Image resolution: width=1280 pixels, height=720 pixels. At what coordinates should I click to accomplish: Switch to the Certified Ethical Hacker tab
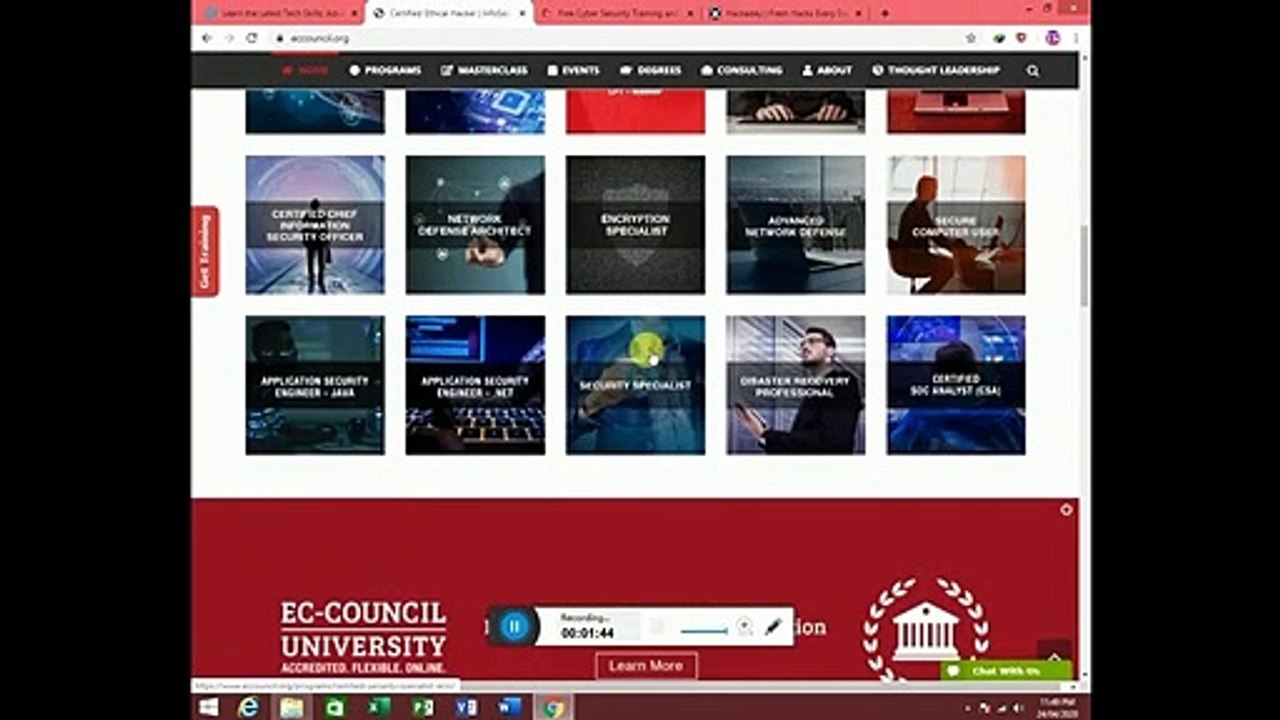pos(448,13)
